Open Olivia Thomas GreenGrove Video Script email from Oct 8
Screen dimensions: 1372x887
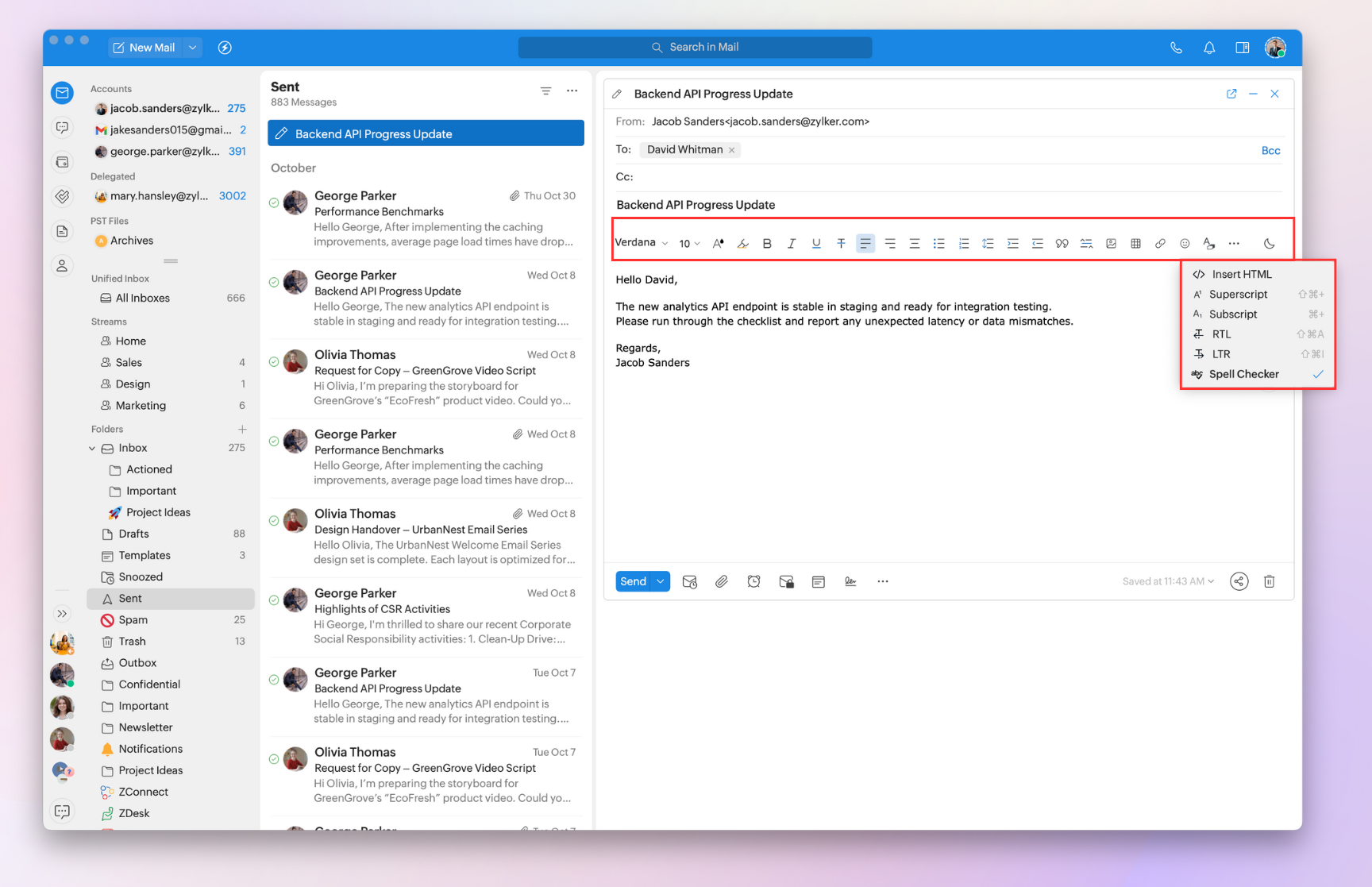point(426,378)
